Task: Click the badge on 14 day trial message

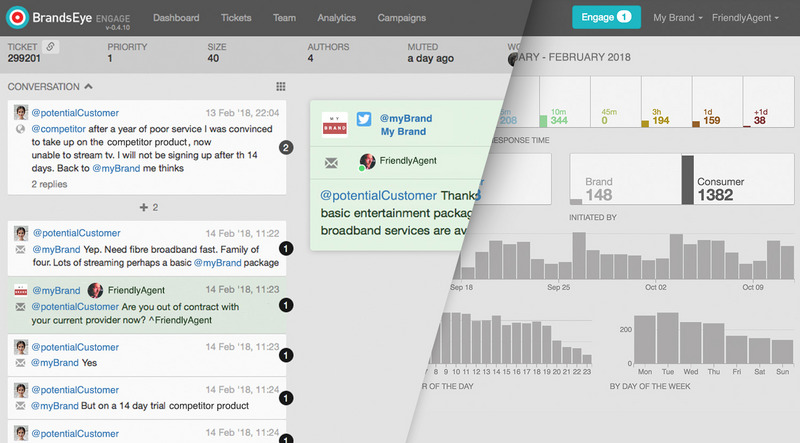Action: click(286, 398)
